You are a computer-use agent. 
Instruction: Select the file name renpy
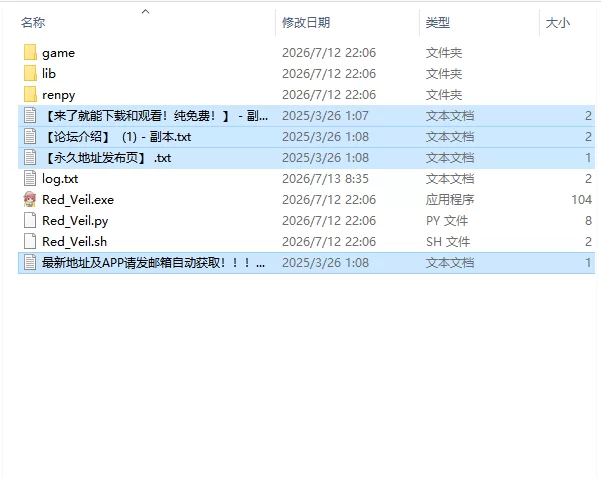58,95
